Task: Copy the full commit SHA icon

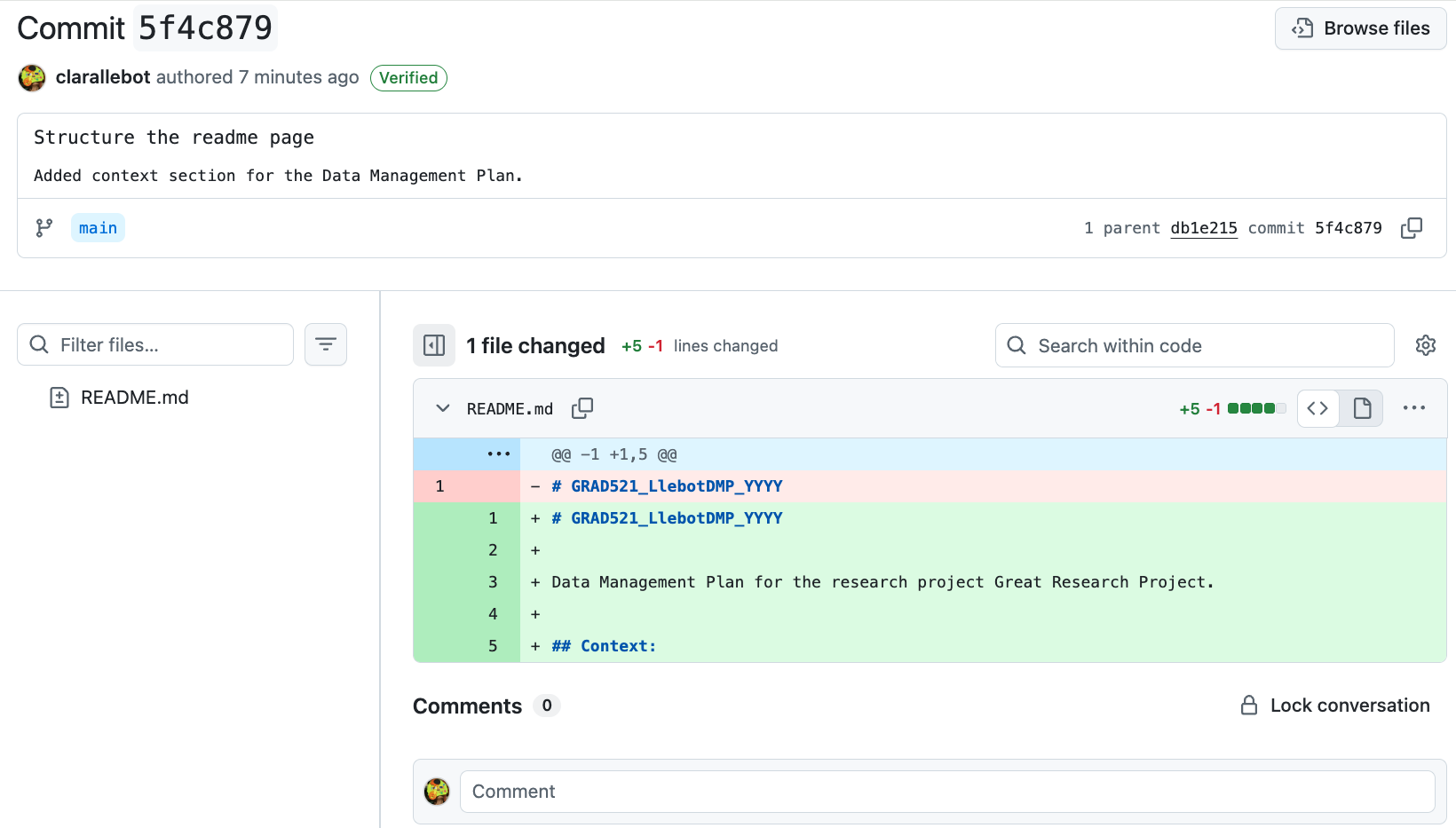Action: coord(1412,228)
